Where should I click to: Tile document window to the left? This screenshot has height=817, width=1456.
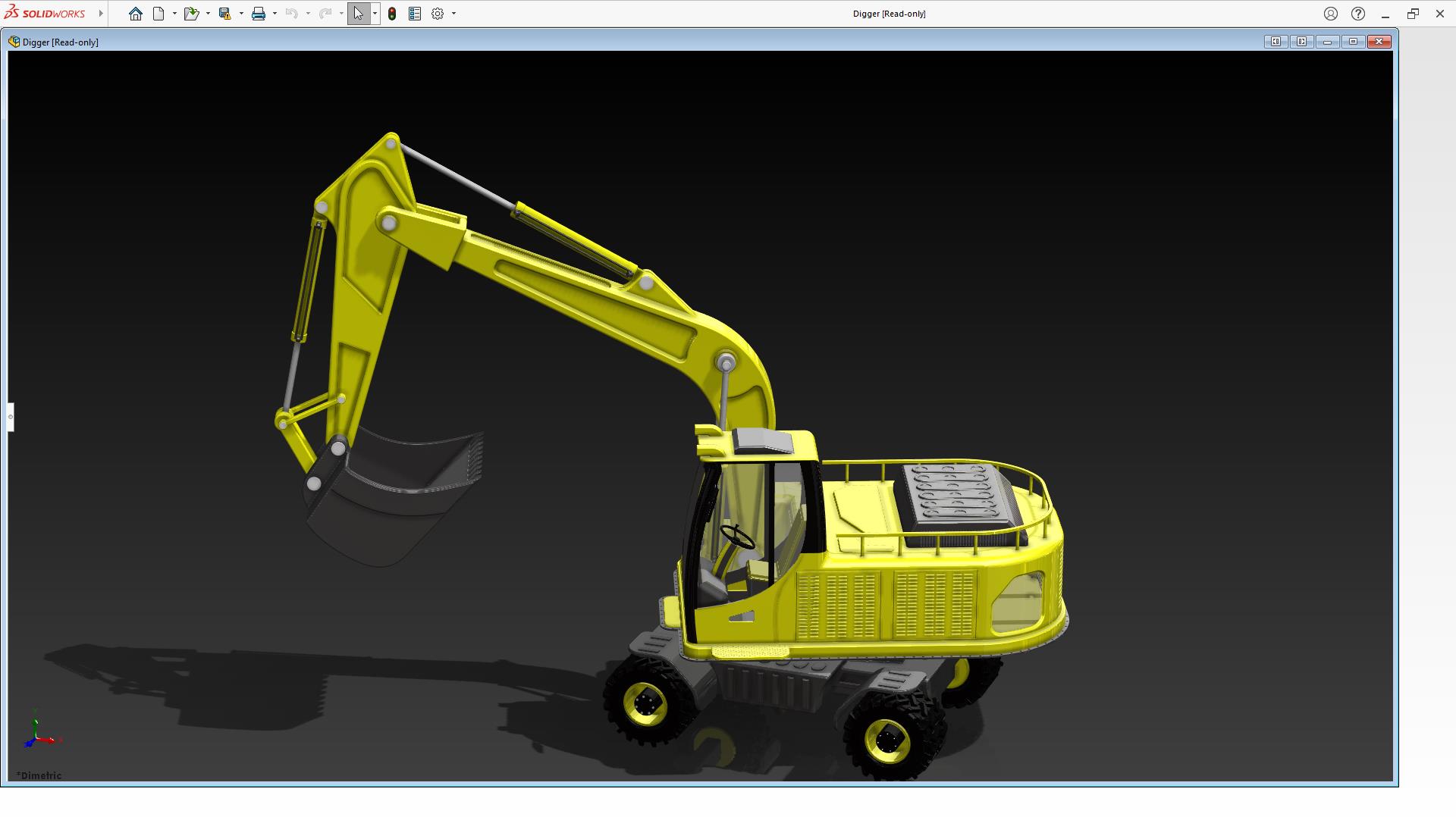pos(1276,42)
